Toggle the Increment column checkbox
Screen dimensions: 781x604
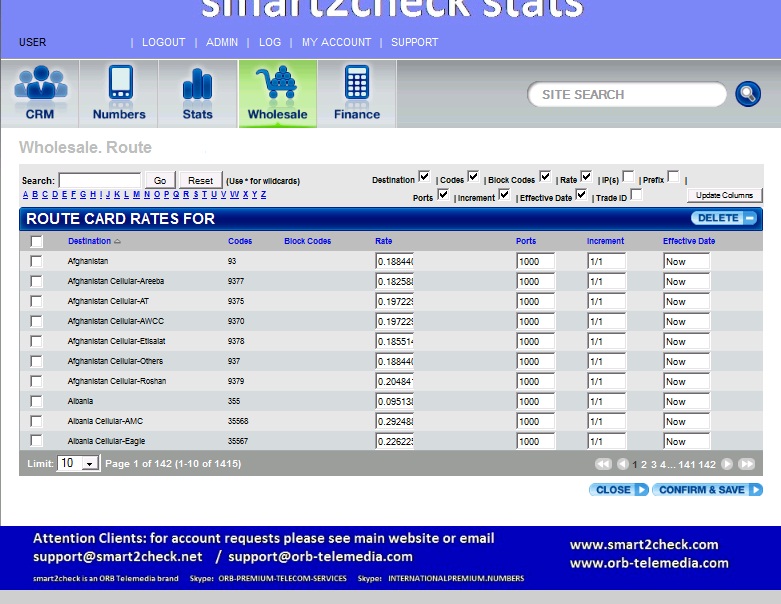click(504, 194)
